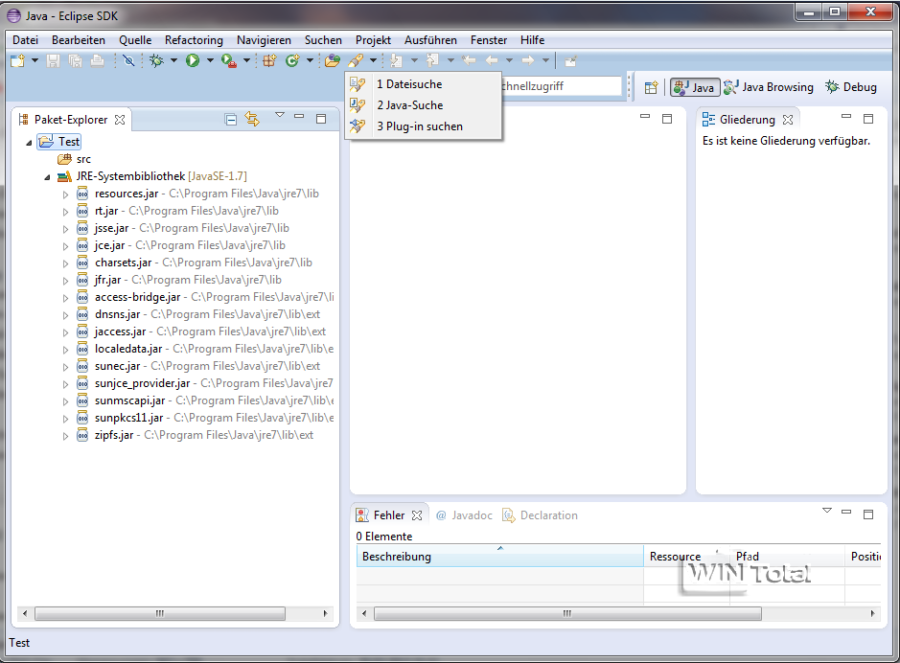This screenshot has width=900, height=663.
Task: Click the Print icon
Action: click(x=97, y=60)
